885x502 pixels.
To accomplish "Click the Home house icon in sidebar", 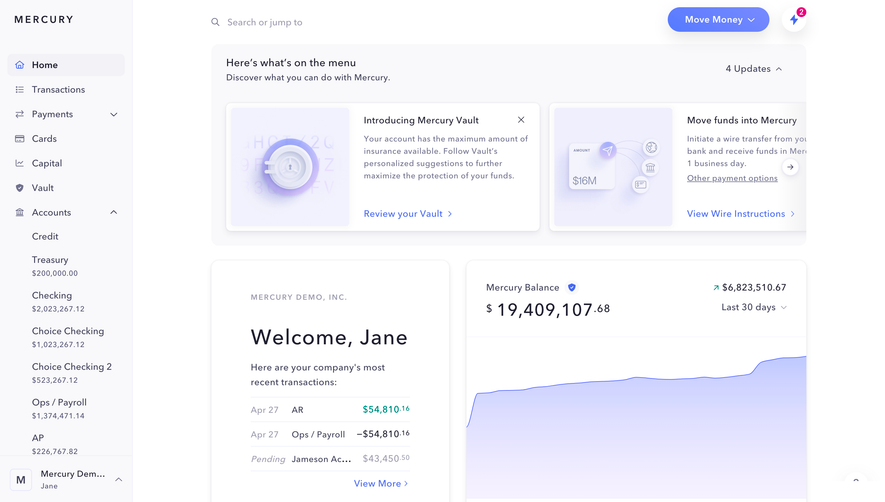I will click(20, 65).
